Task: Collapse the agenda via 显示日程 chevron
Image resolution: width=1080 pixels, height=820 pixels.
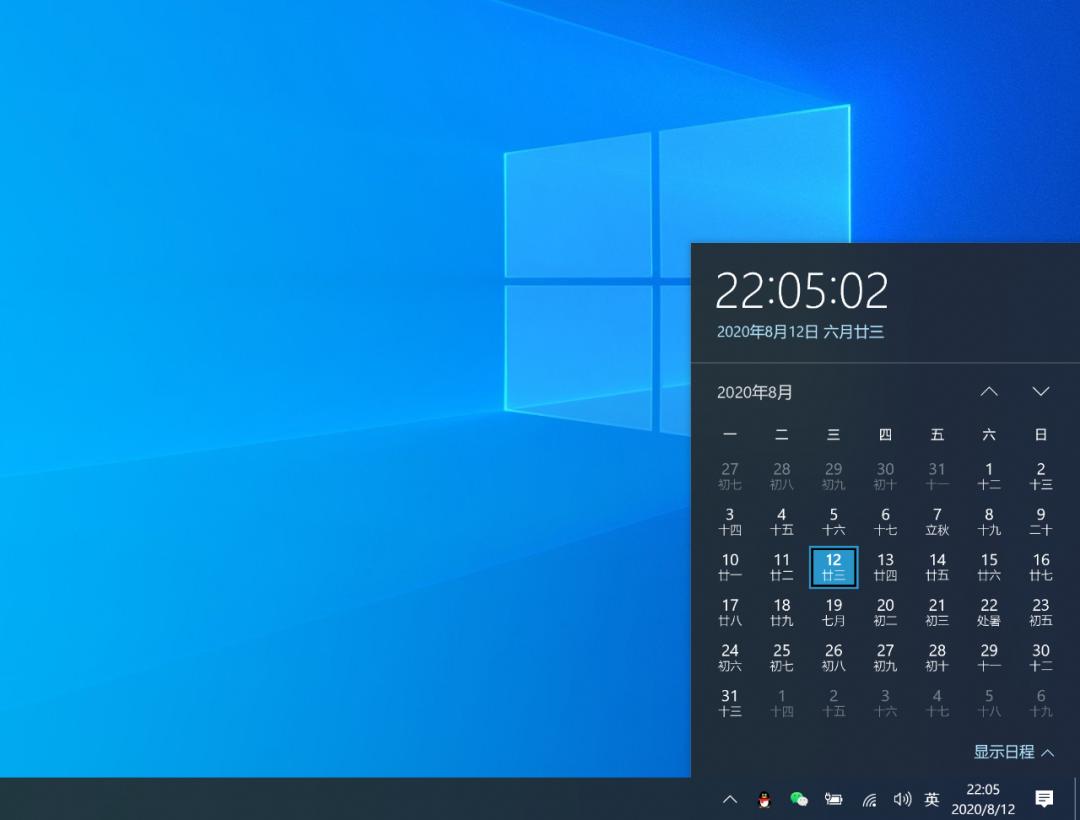Action: pos(1045,752)
